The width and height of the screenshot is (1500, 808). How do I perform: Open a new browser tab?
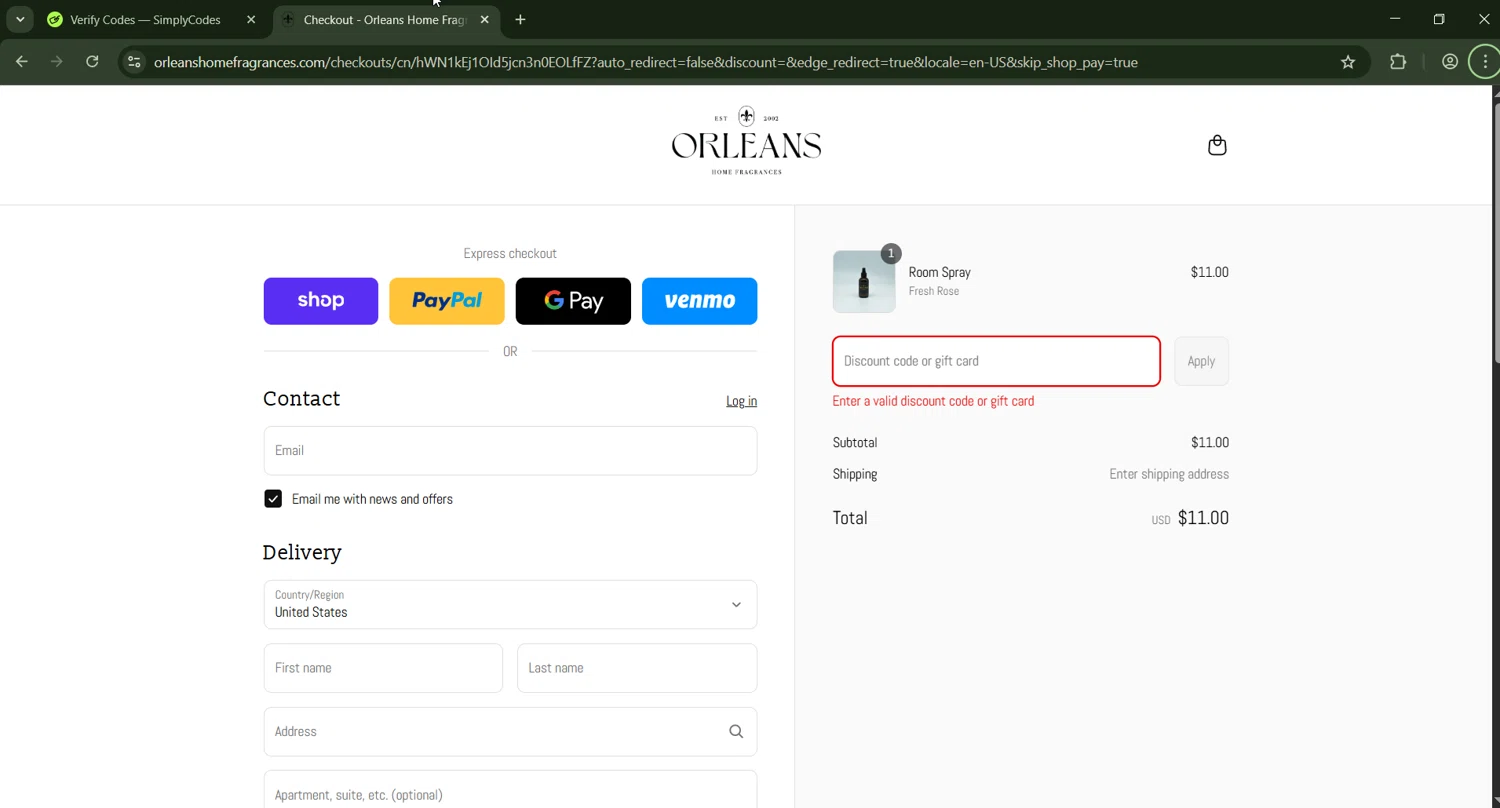520,19
